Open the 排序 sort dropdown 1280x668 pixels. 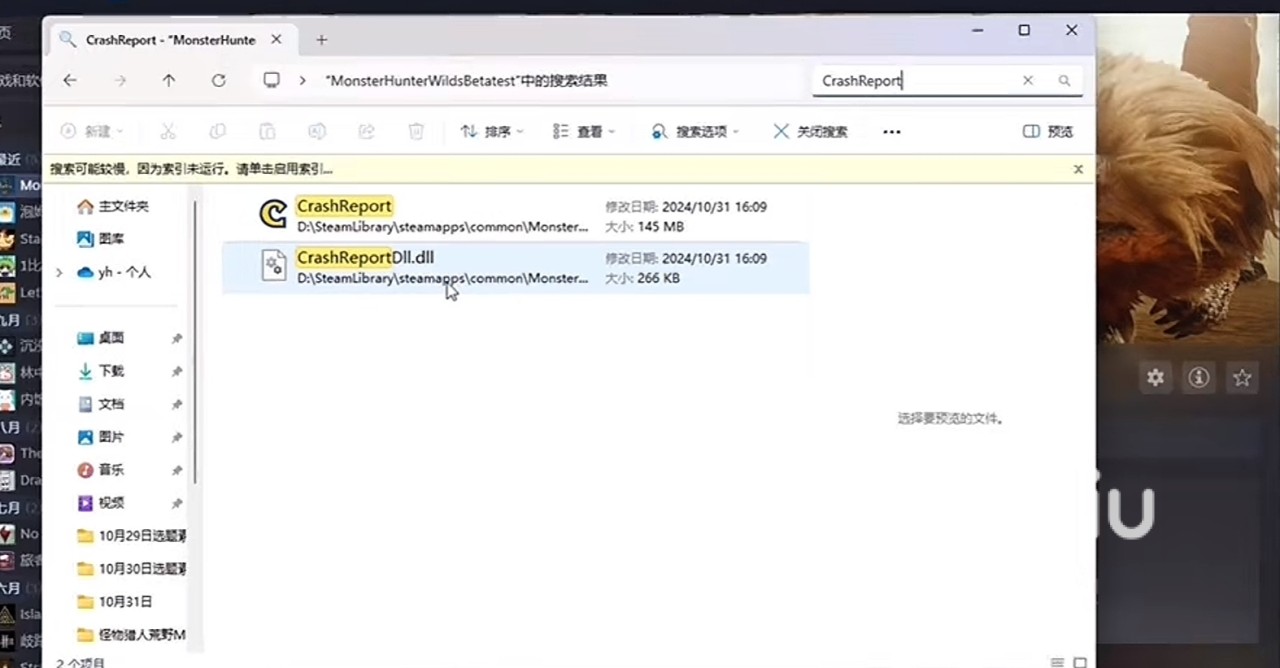click(x=492, y=132)
